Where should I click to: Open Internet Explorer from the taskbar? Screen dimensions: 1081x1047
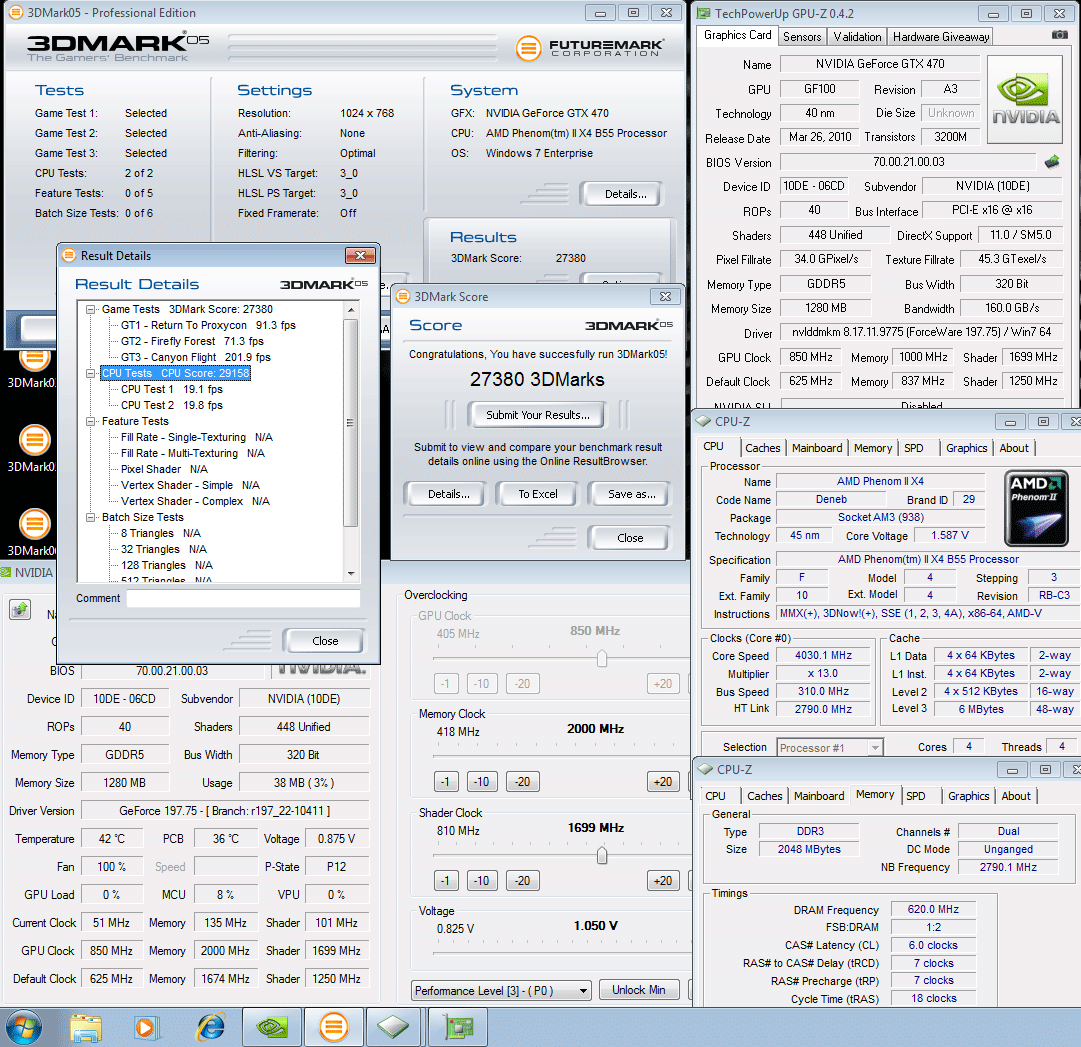click(211, 1027)
